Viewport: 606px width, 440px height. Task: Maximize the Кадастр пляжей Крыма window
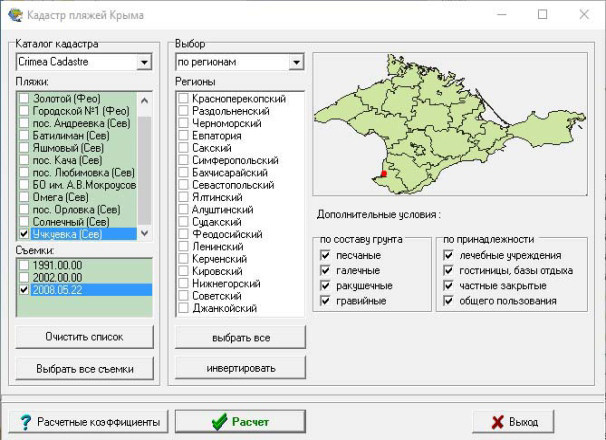pos(542,14)
